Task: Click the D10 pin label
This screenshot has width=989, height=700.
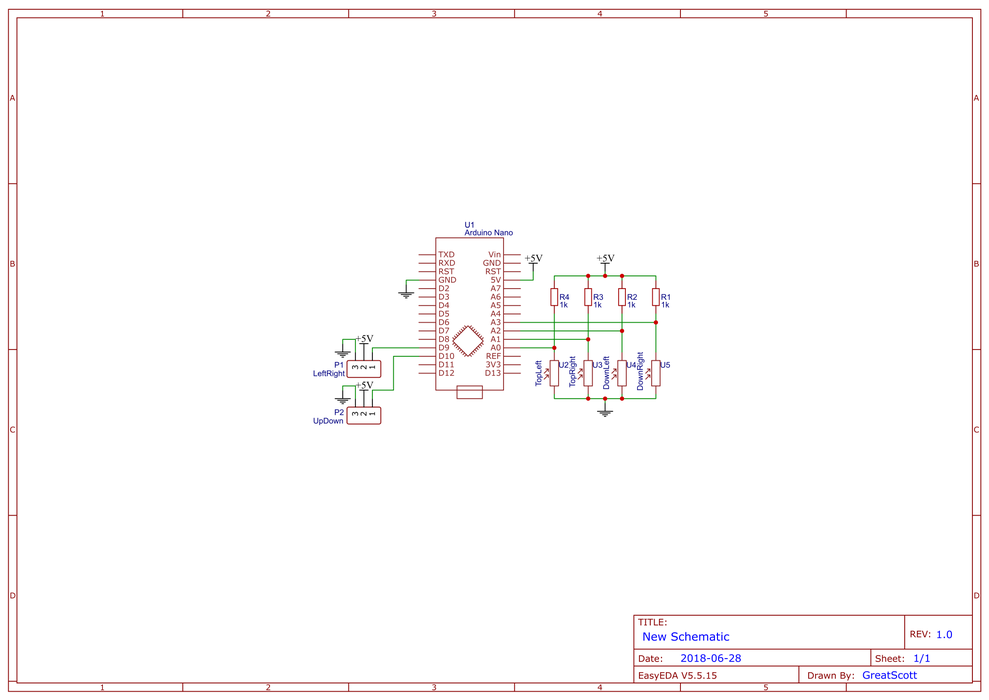Action: pyautogui.click(x=447, y=356)
